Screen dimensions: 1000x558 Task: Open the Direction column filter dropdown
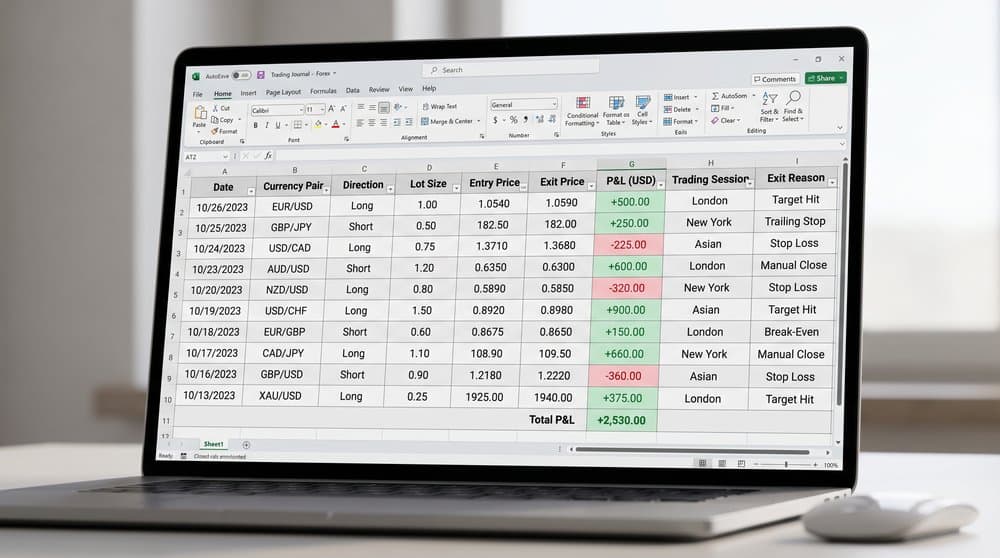[x=390, y=189]
